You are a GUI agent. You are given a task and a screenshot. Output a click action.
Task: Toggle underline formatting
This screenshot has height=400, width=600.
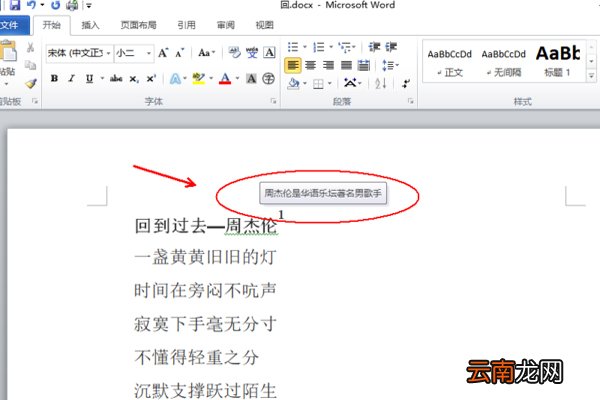coord(89,78)
